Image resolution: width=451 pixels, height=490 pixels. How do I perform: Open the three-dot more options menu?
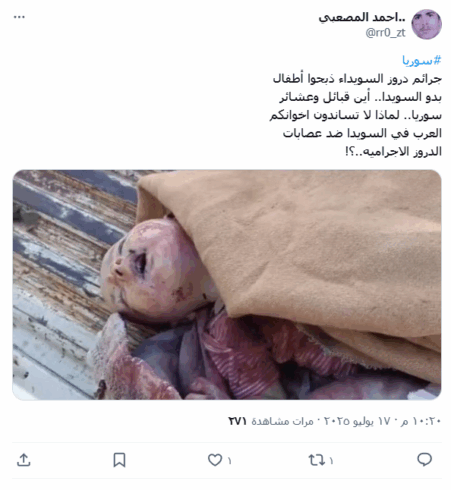click(x=19, y=17)
